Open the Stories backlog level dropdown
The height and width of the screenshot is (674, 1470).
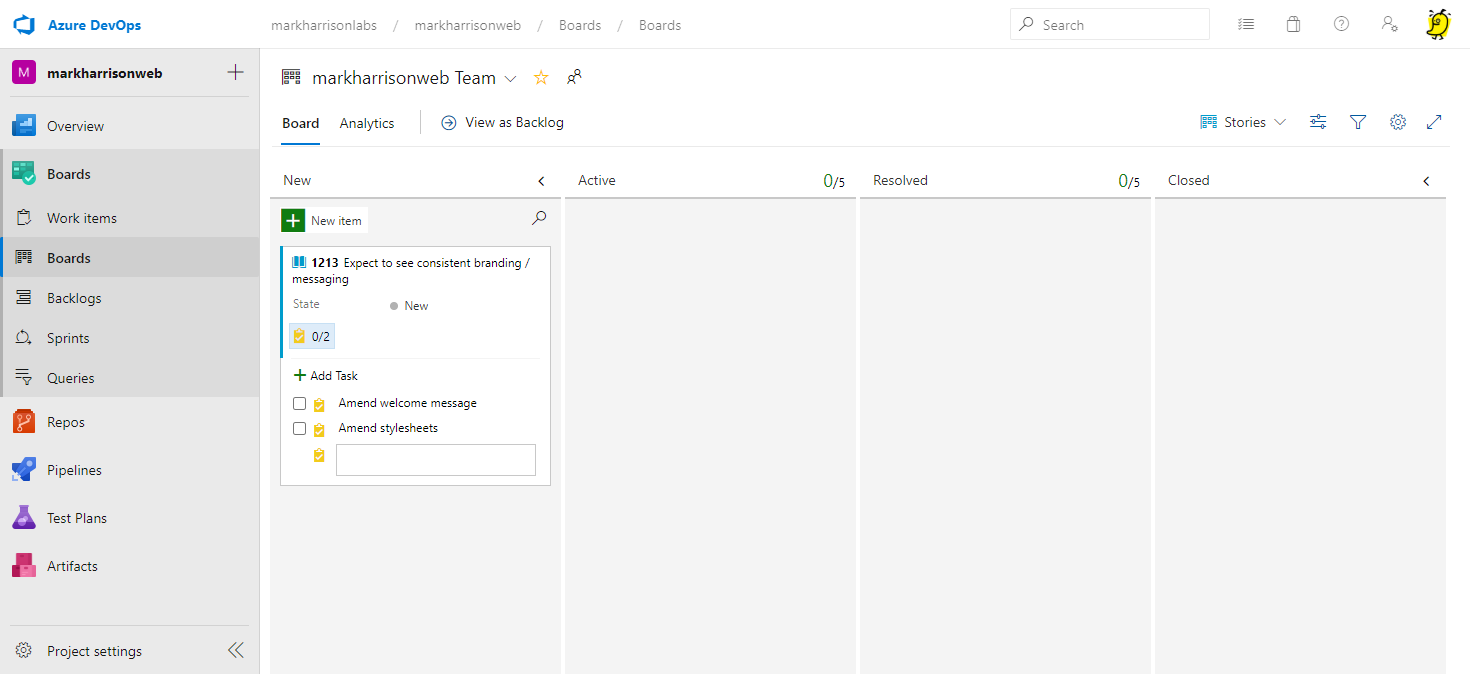pyautogui.click(x=1244, y=122)
